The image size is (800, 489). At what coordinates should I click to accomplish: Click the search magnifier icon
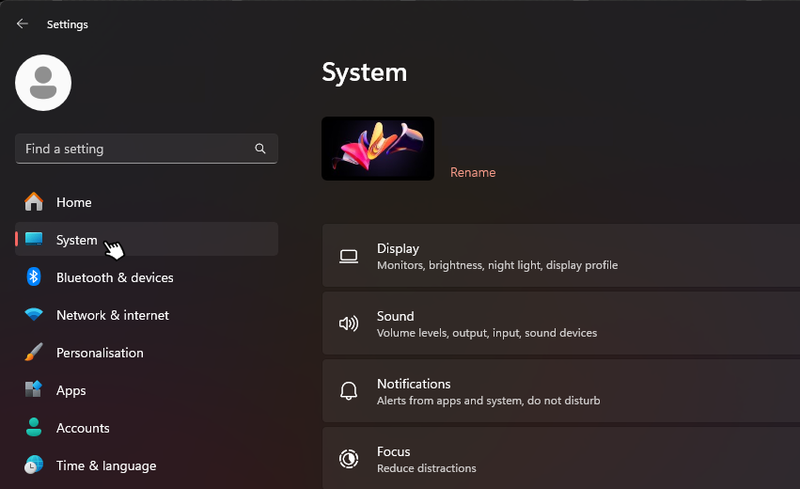click(260, 149)
